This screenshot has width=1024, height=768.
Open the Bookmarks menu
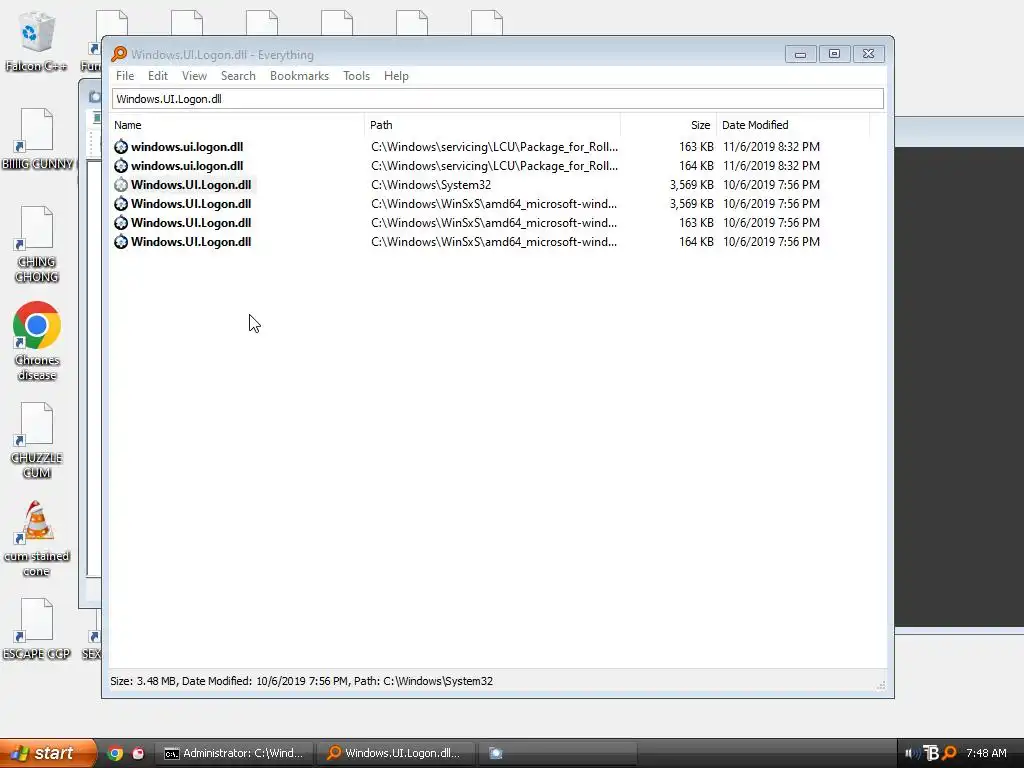coord(299,76)
